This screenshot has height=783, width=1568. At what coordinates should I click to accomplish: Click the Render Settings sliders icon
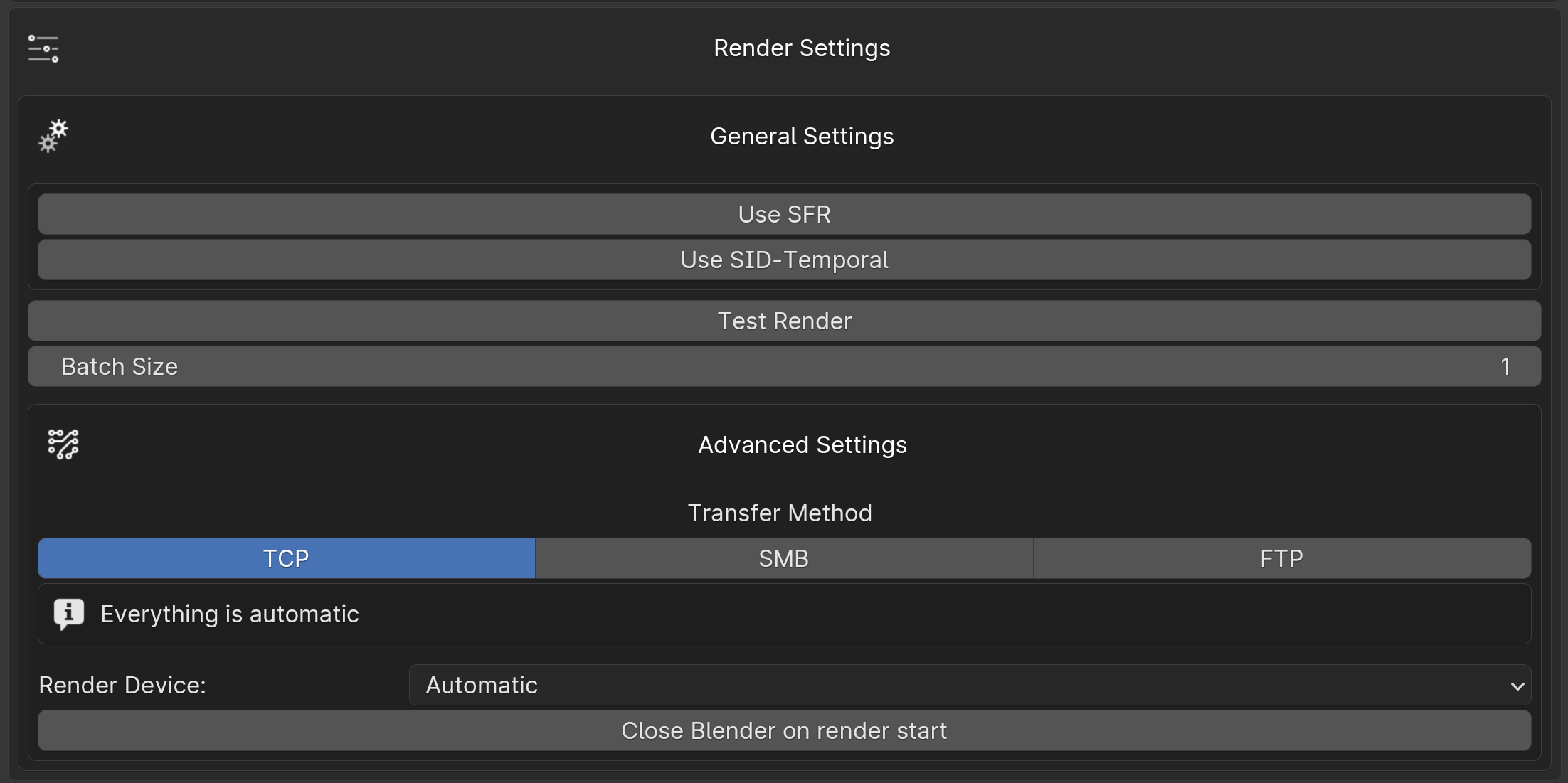click(x=43, y=48)
